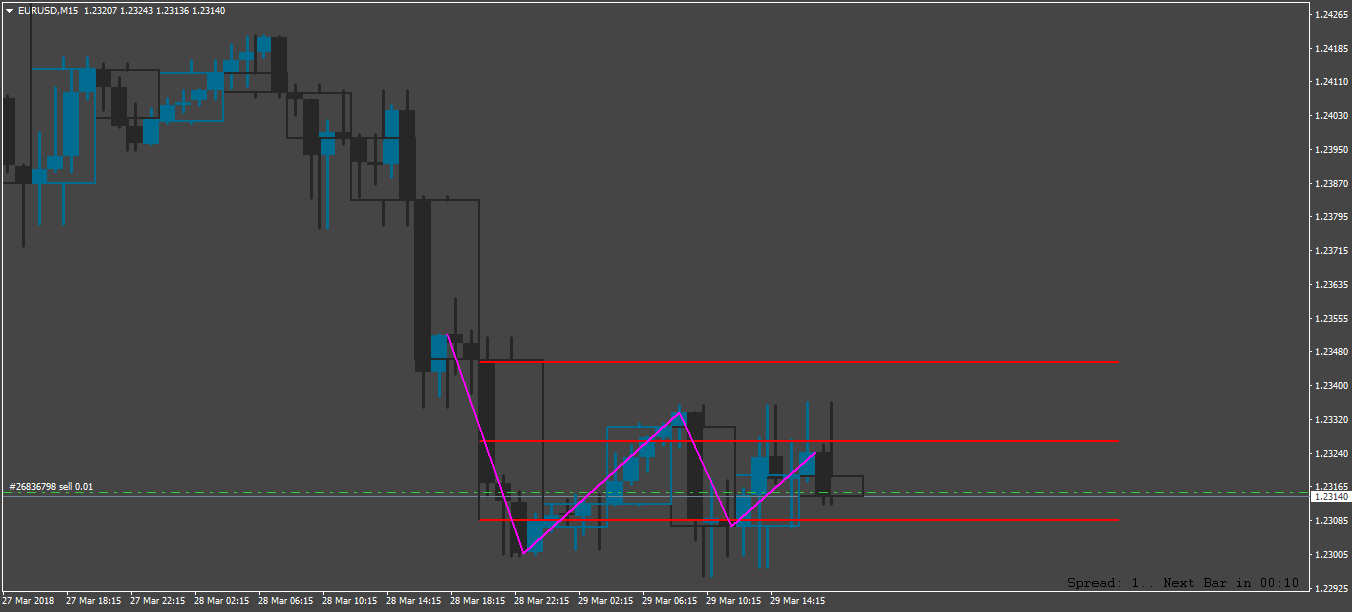Select the topmost red horizontal line
Screen dimensions: 1352x612
point(799,362)
